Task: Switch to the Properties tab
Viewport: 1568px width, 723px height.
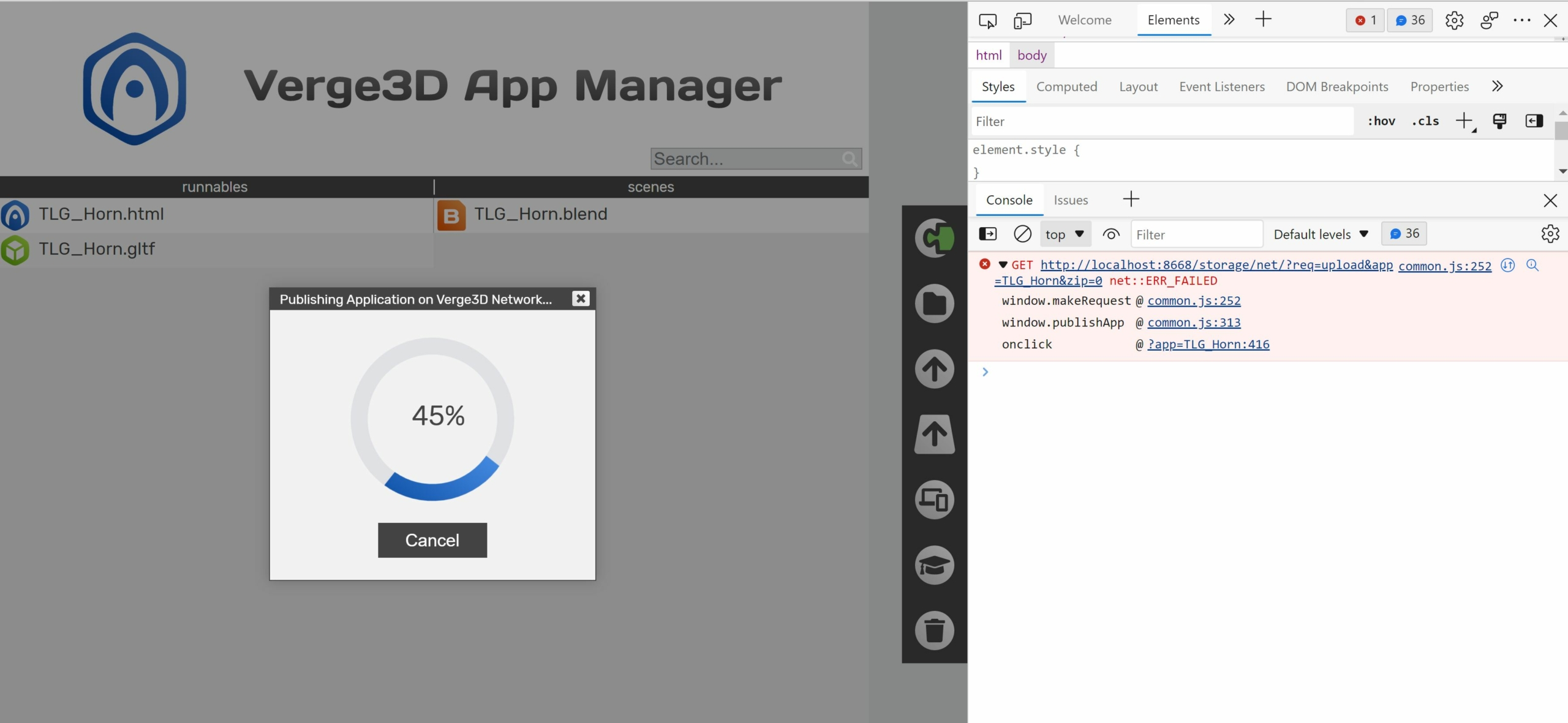Action: click(1439, 87)
